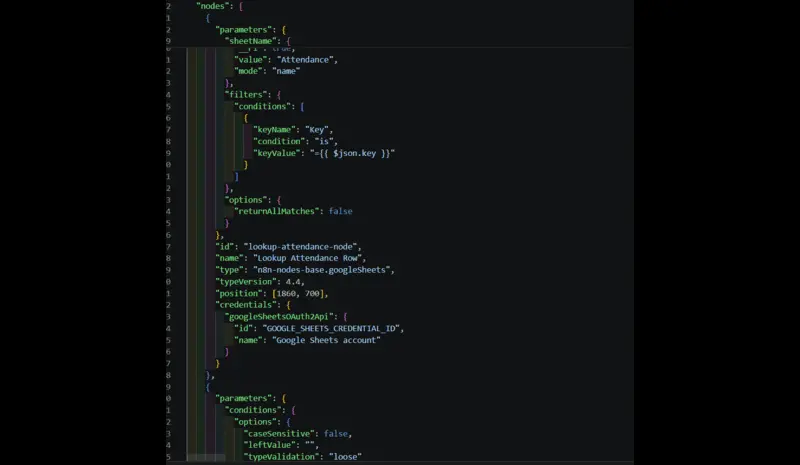Click the "n8n-nodes-base.googleSheets" type string
Screen dimensions: 800x465
(322, 270)
